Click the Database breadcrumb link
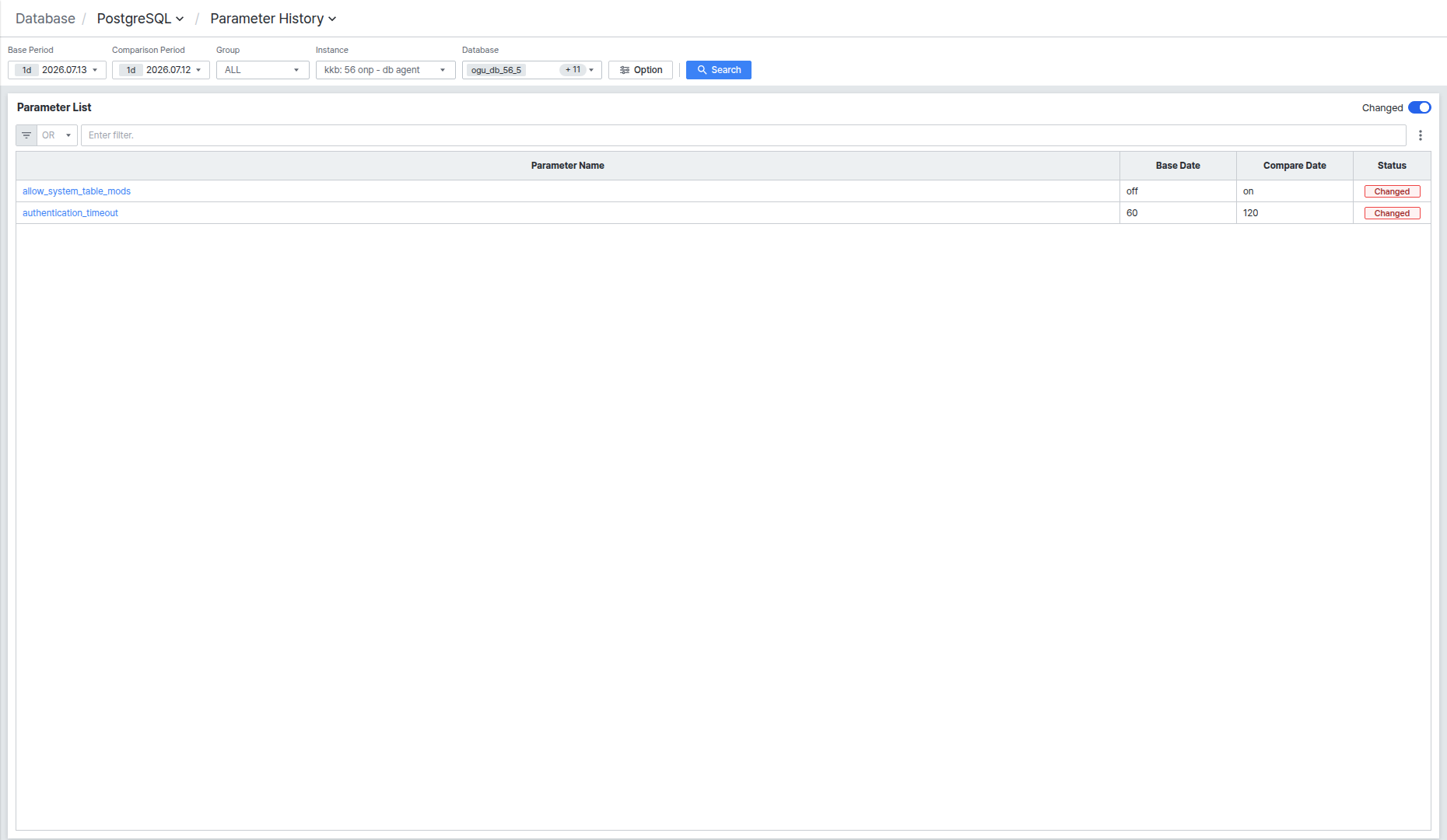The height and width of the screenshot is (840, 1447). coord(45,19)
